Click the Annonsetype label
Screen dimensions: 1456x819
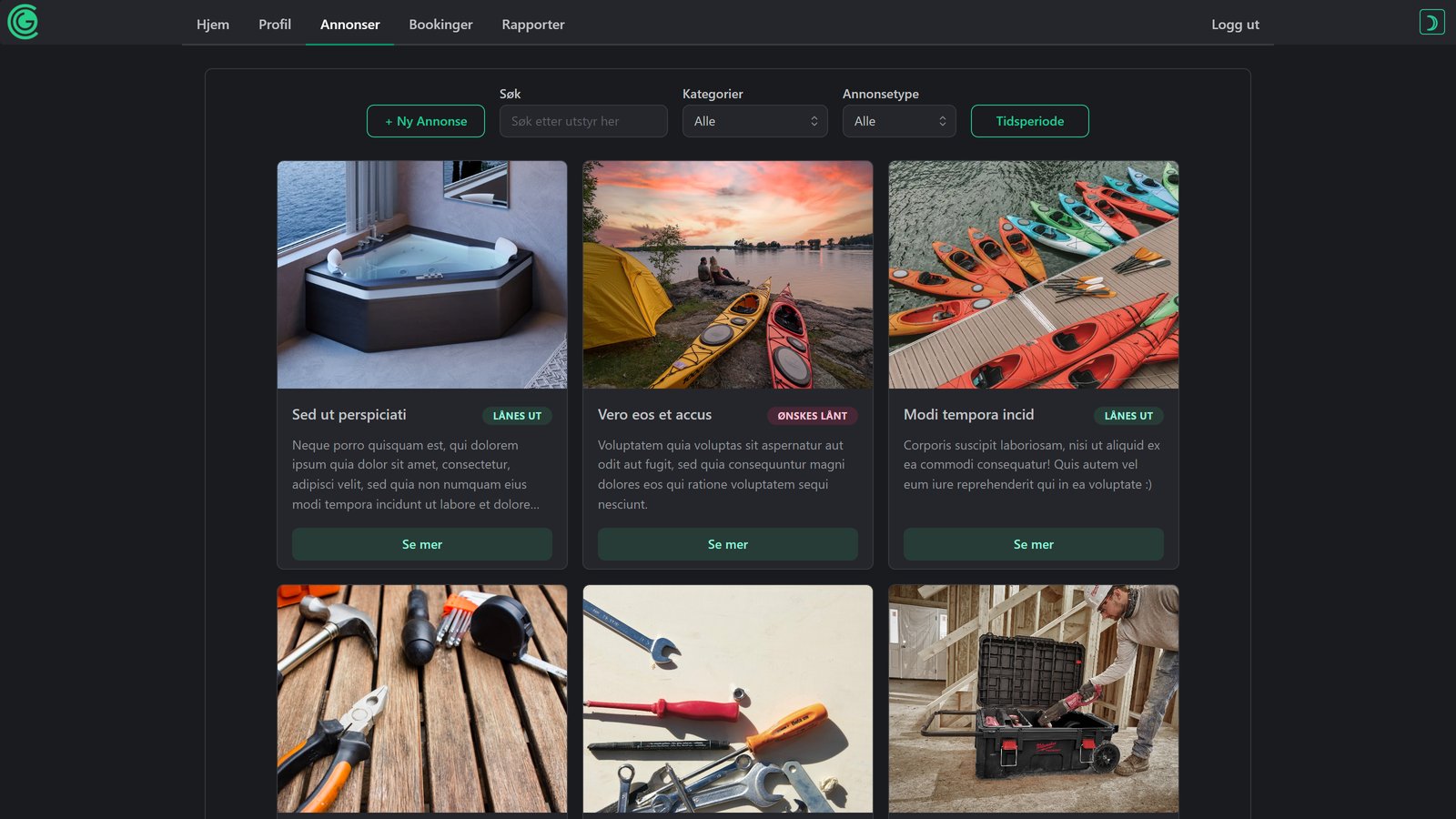click(881, 94)
